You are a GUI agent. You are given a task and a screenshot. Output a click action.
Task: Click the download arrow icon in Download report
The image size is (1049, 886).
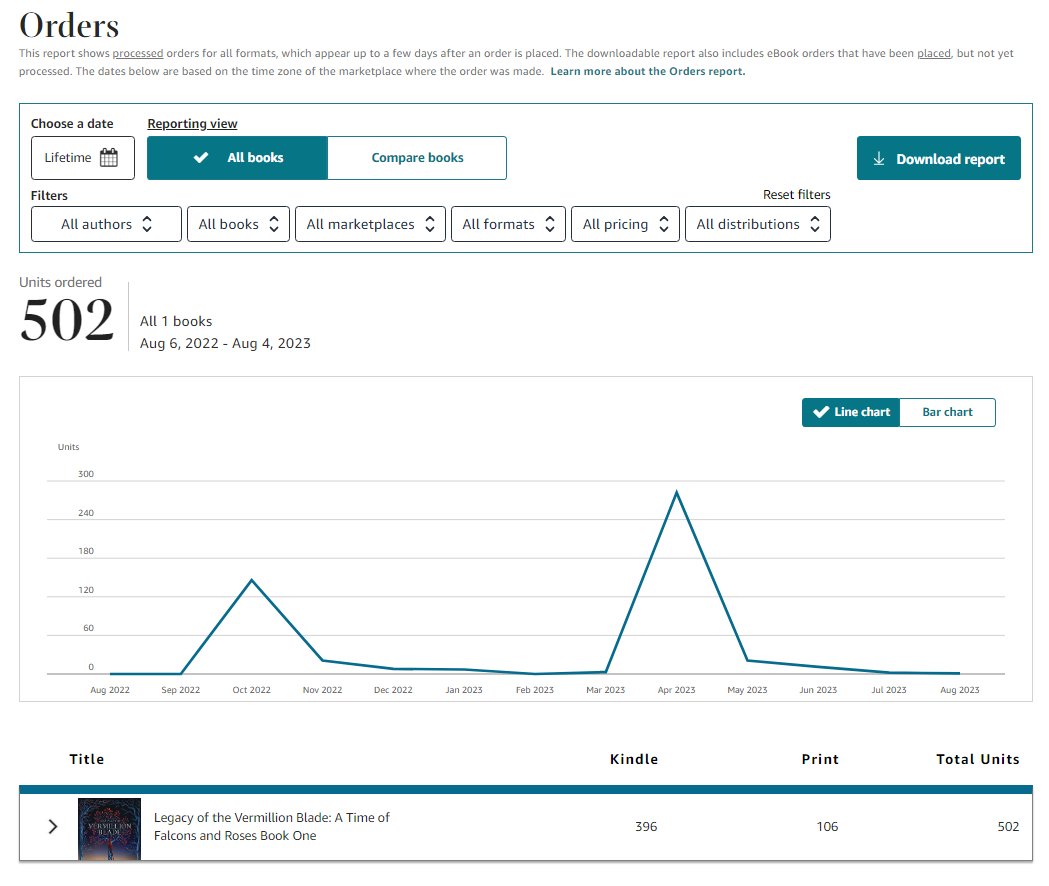click(879, 159)
